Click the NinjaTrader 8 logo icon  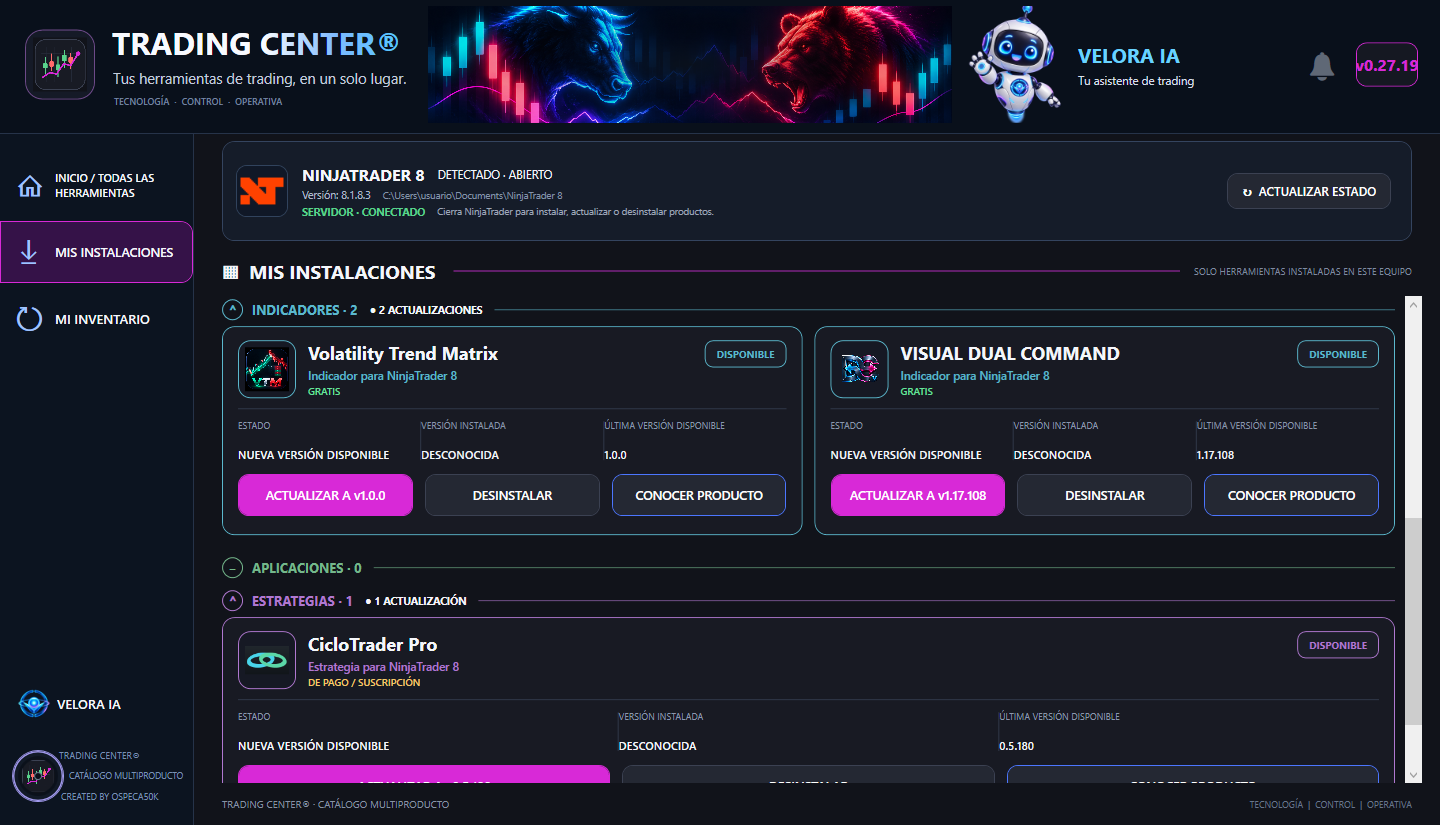click(262, 191)
